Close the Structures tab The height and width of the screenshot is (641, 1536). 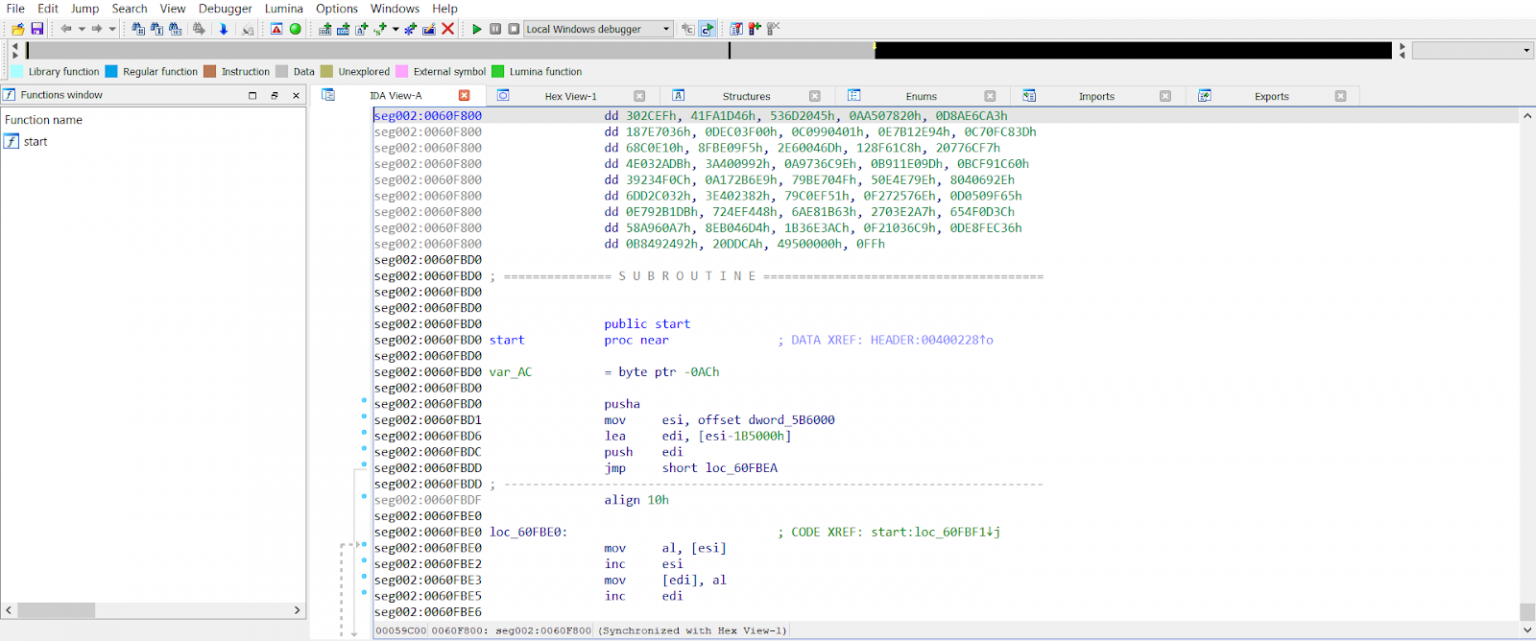pyautogui.click(x=814, y=96)
